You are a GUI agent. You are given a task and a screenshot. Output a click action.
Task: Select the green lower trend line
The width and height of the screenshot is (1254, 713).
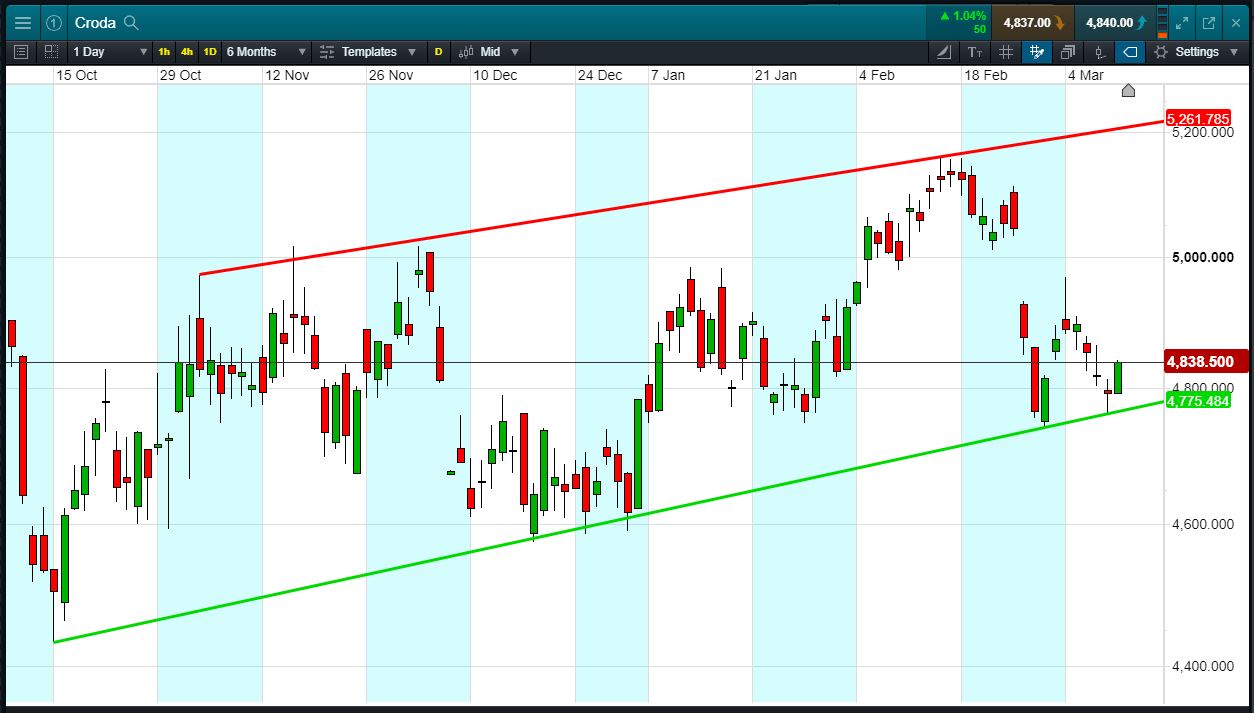tap(609, 521)
